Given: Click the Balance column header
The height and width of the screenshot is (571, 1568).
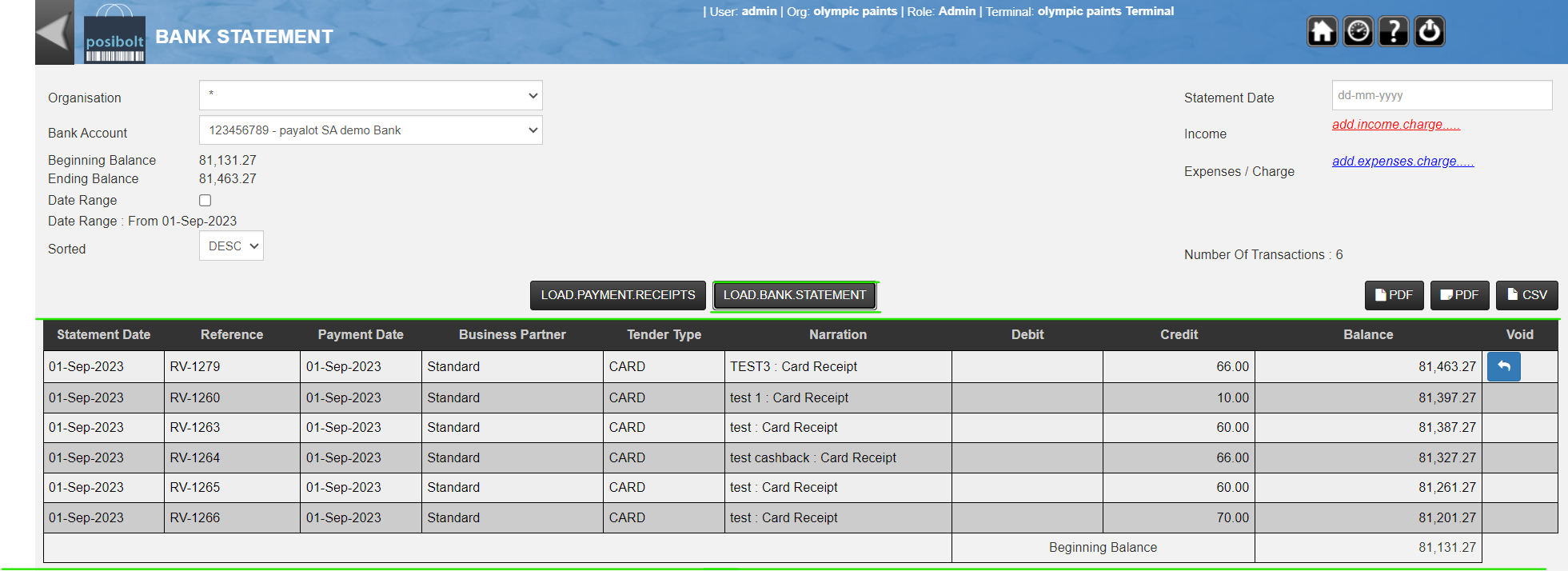Looking at the screenshot, I should point(1368,335).
